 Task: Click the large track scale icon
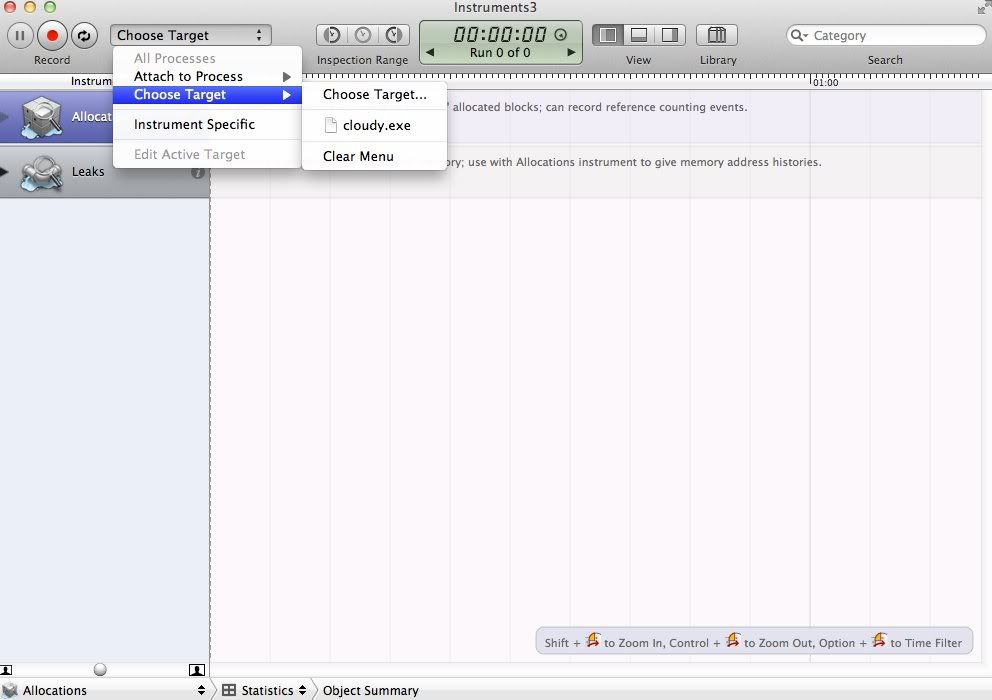click(197, 670)
